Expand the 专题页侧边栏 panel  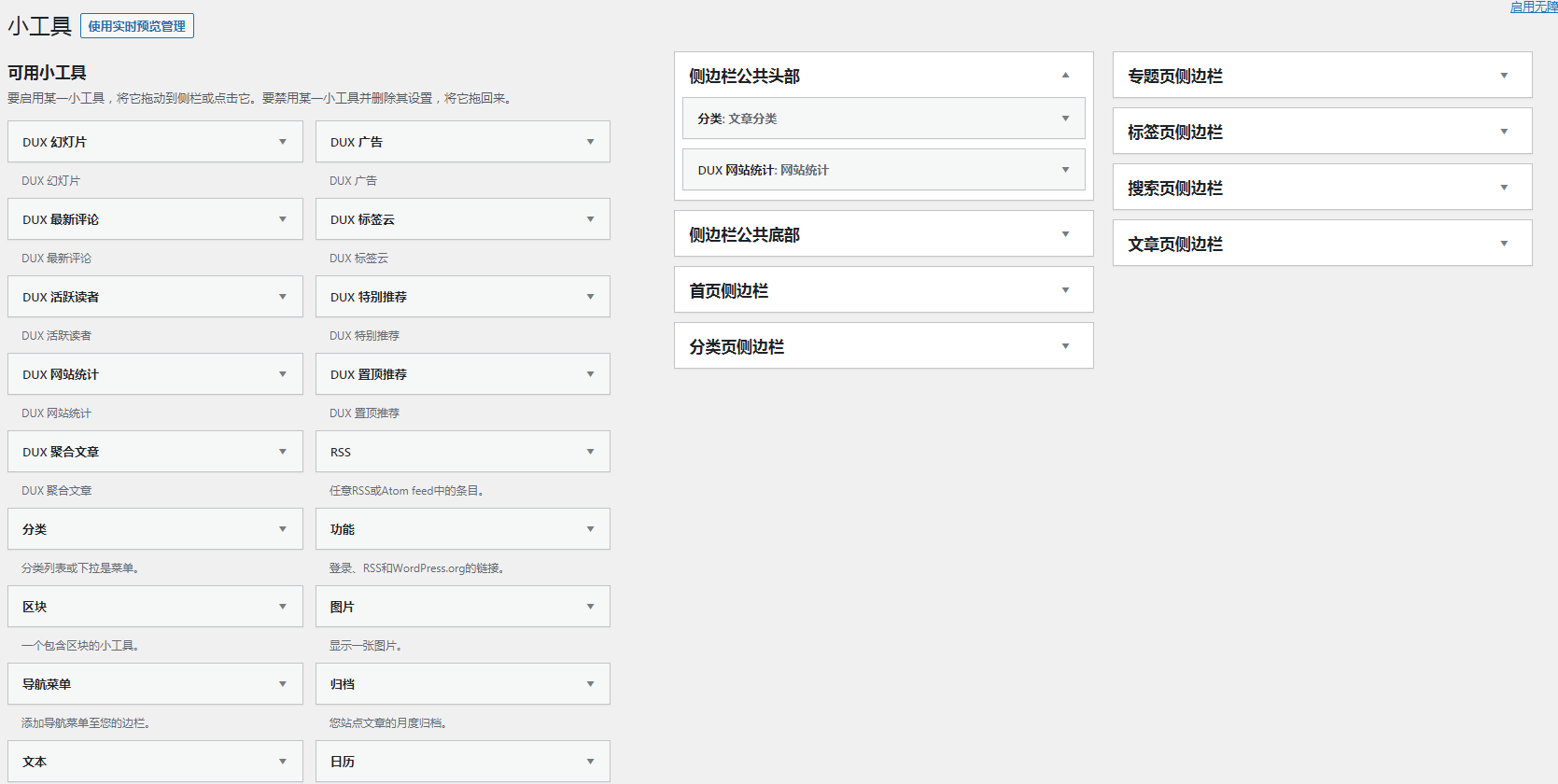tap(1504, 76)
